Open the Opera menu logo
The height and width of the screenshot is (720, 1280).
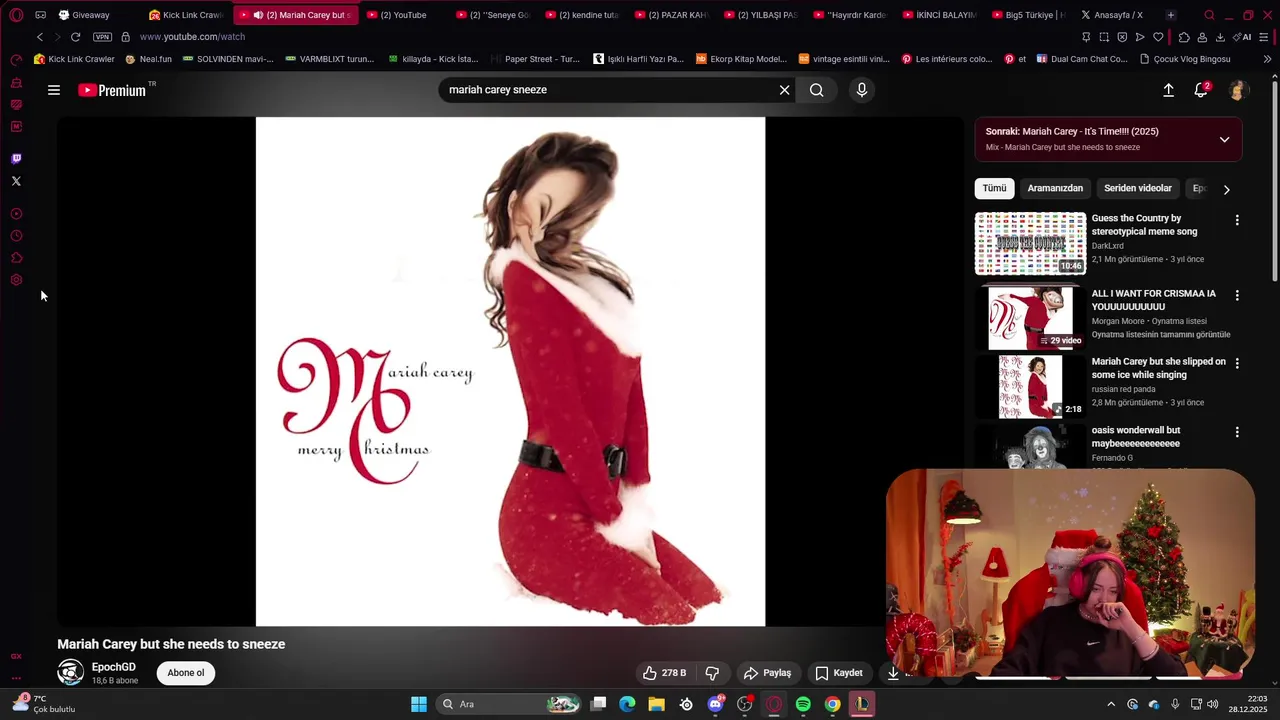[x=16, y=15]
